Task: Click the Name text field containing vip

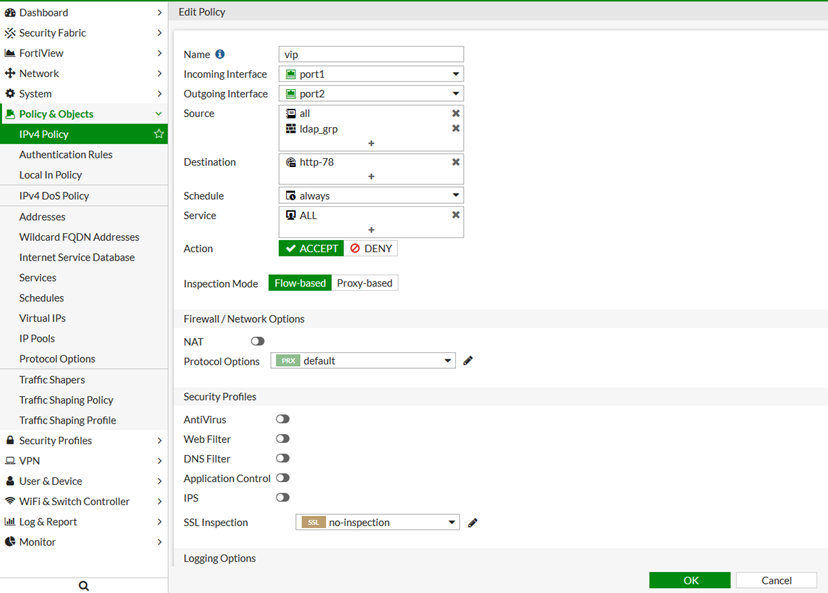Action: (371, 54)
